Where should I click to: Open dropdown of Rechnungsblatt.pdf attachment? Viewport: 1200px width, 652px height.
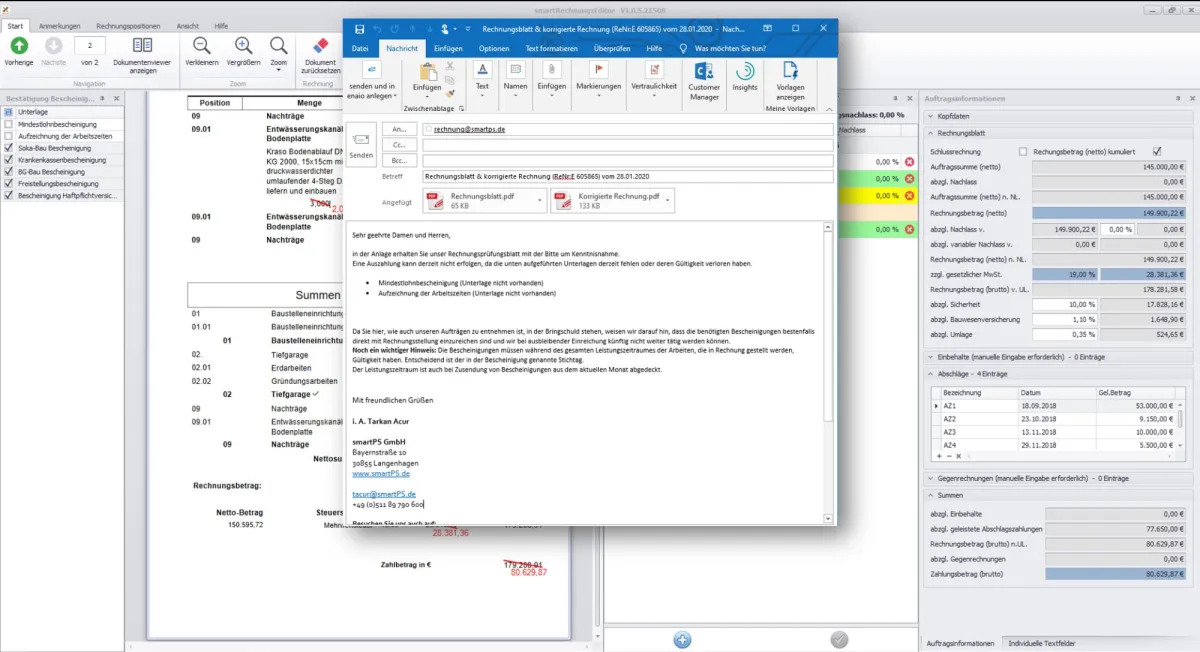pyautogui.click(x=541, y=201)
